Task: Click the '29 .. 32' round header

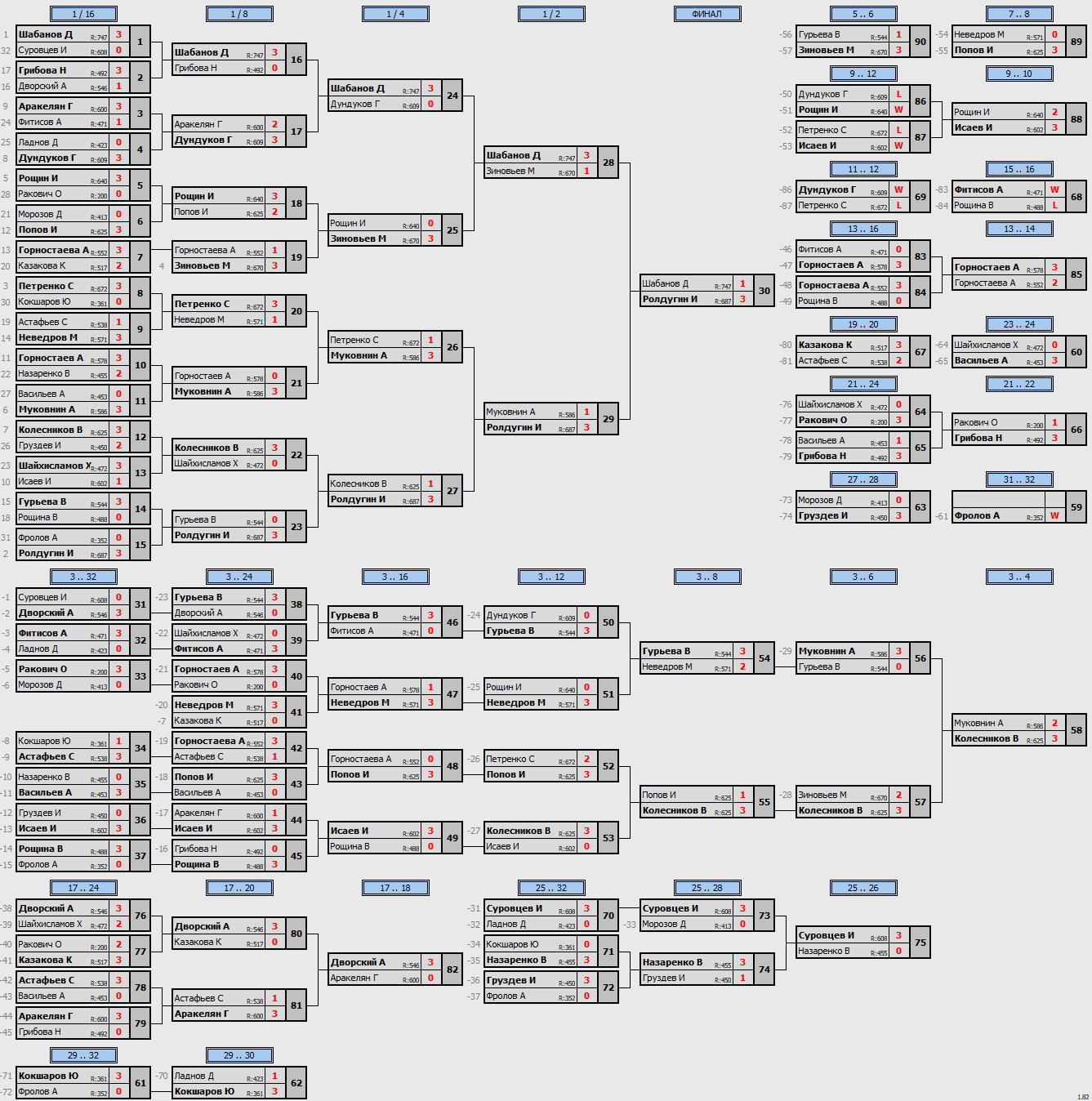Action: [x=83, y=1055]
